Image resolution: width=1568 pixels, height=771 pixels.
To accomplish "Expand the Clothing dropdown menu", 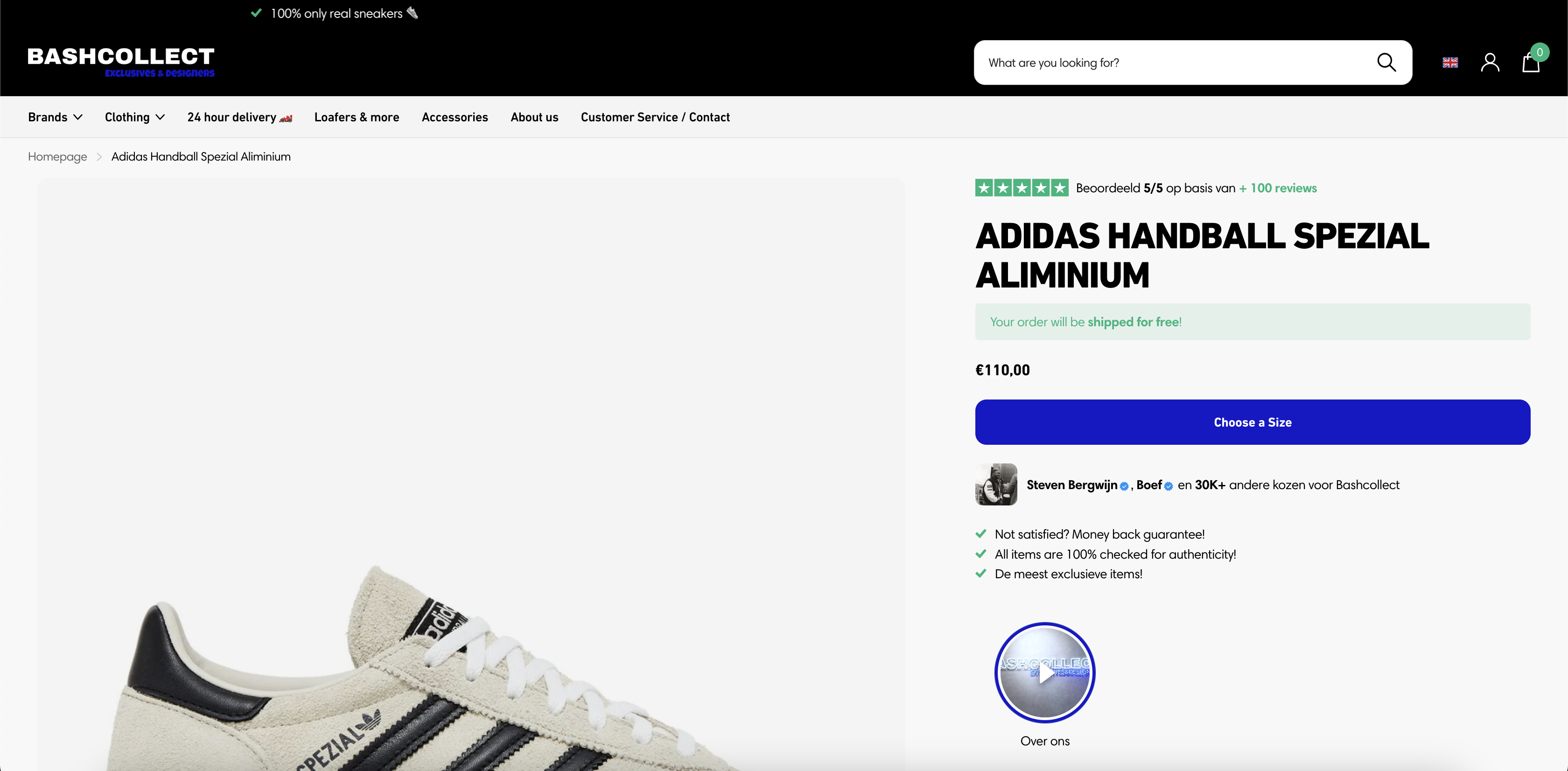I will (134, 117).
